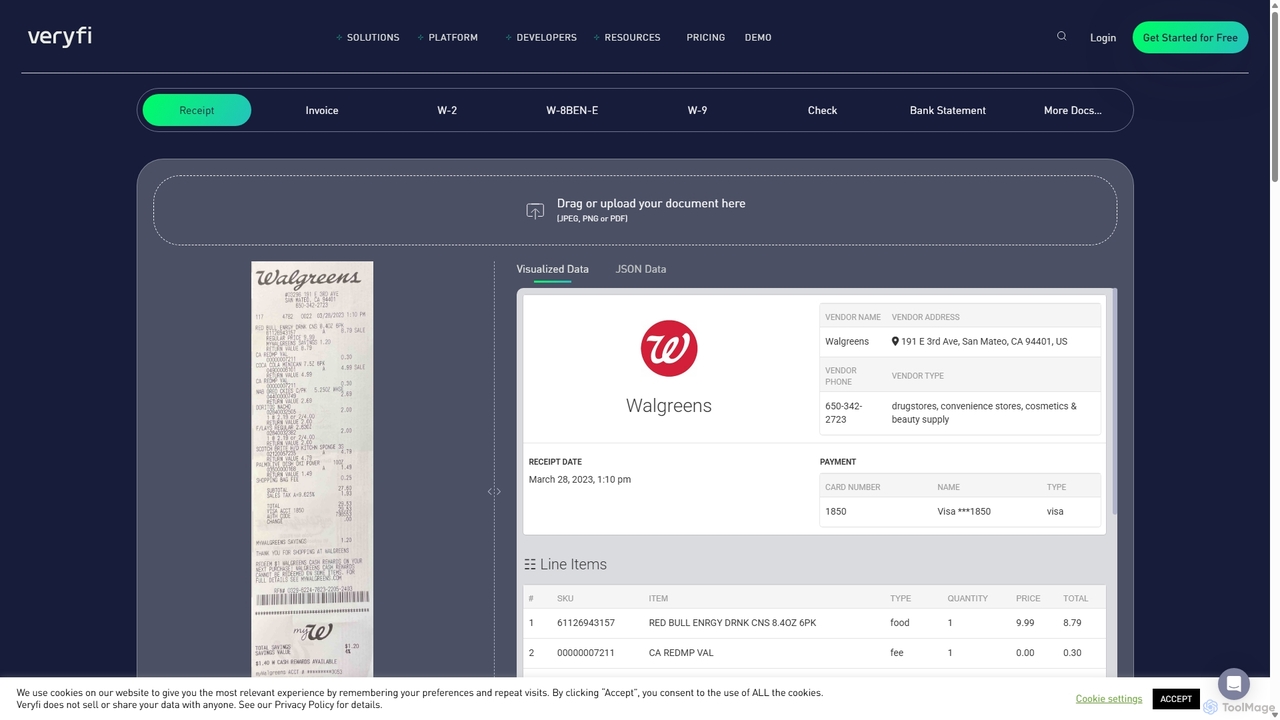The width and height of the screenshot is (1280, 720).
Task: Select the Invoice document tab
Action: (x=322, y=110)
